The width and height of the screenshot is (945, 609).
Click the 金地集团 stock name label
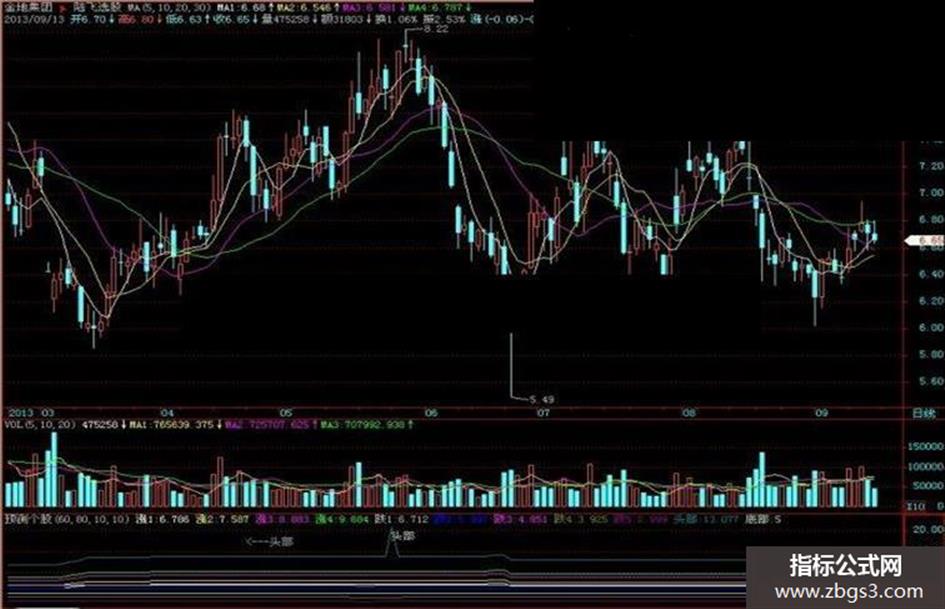click(x=28, y=8)
